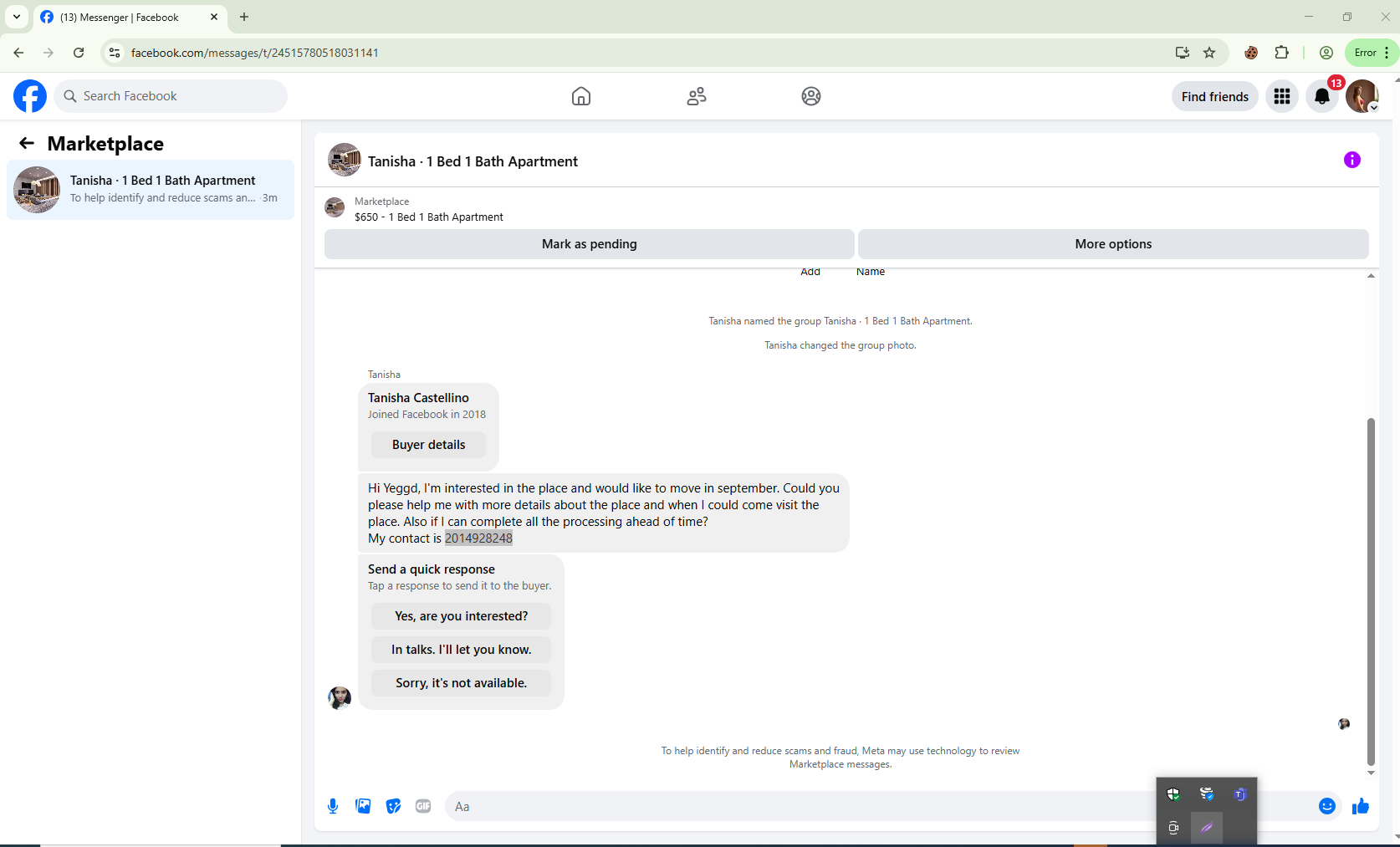The height and width of the screenshot is (847, 1400).
Task: Open Chrome menu from the Error button
Action: 1372,53
